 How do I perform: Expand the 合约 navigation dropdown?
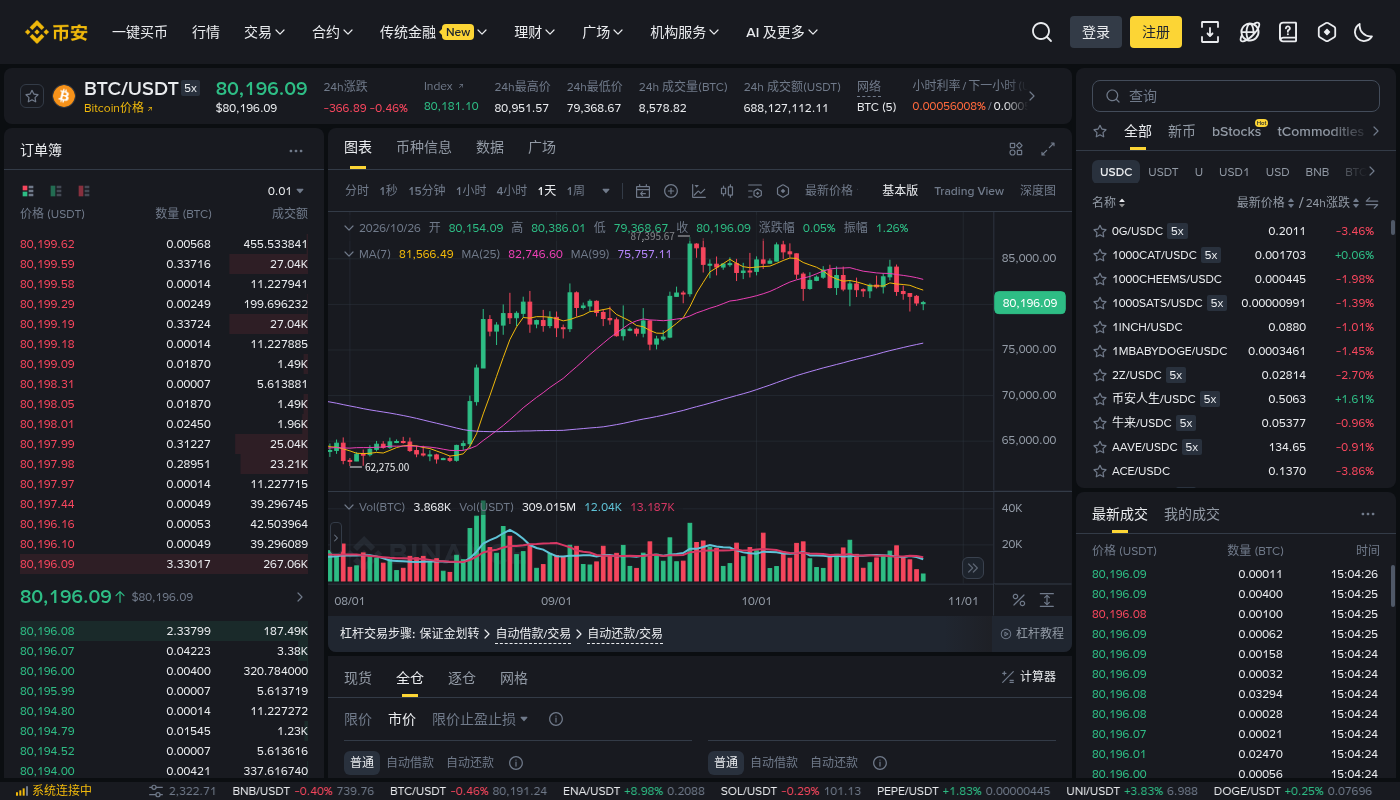pos(333,32)
